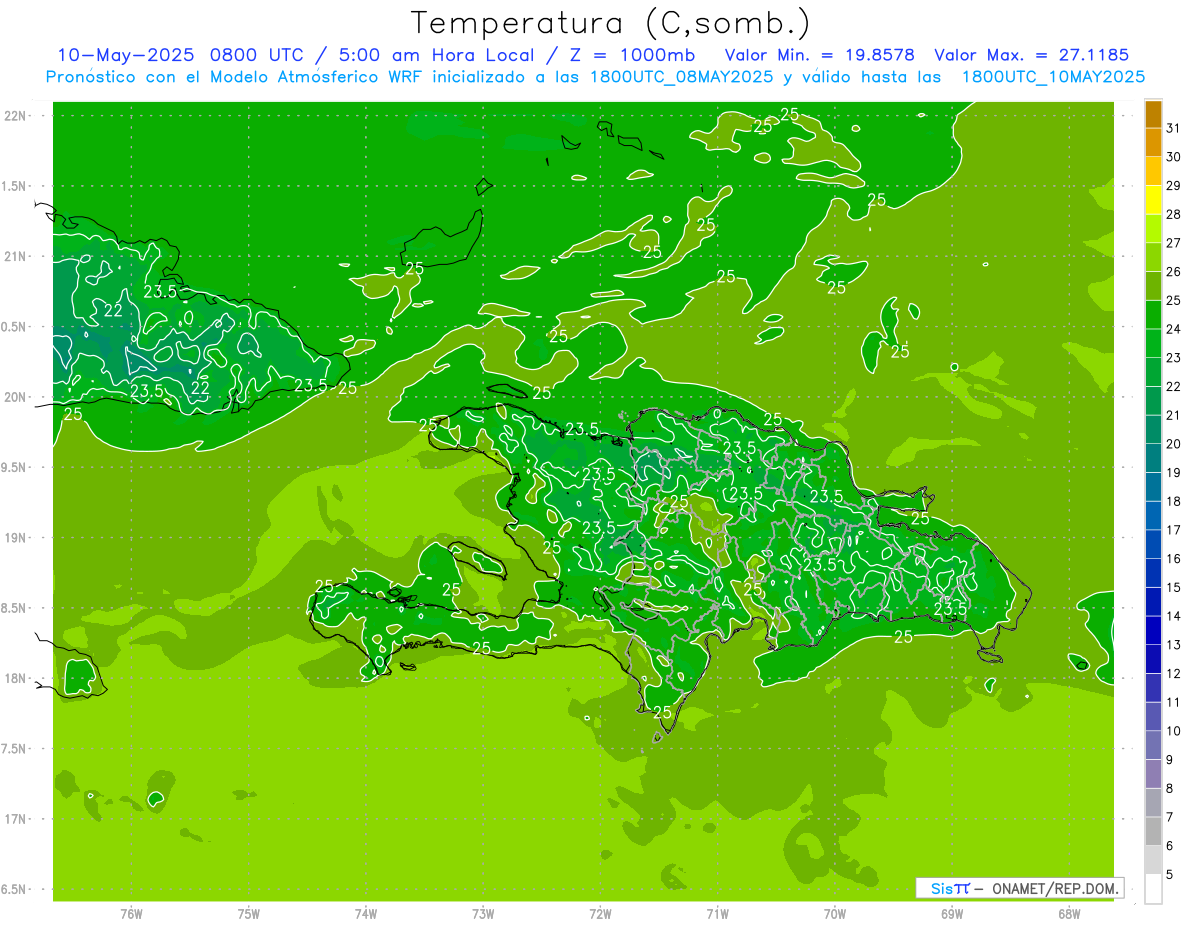
Task: Click latitude axis label "22N"
Action: click(15, 116)
